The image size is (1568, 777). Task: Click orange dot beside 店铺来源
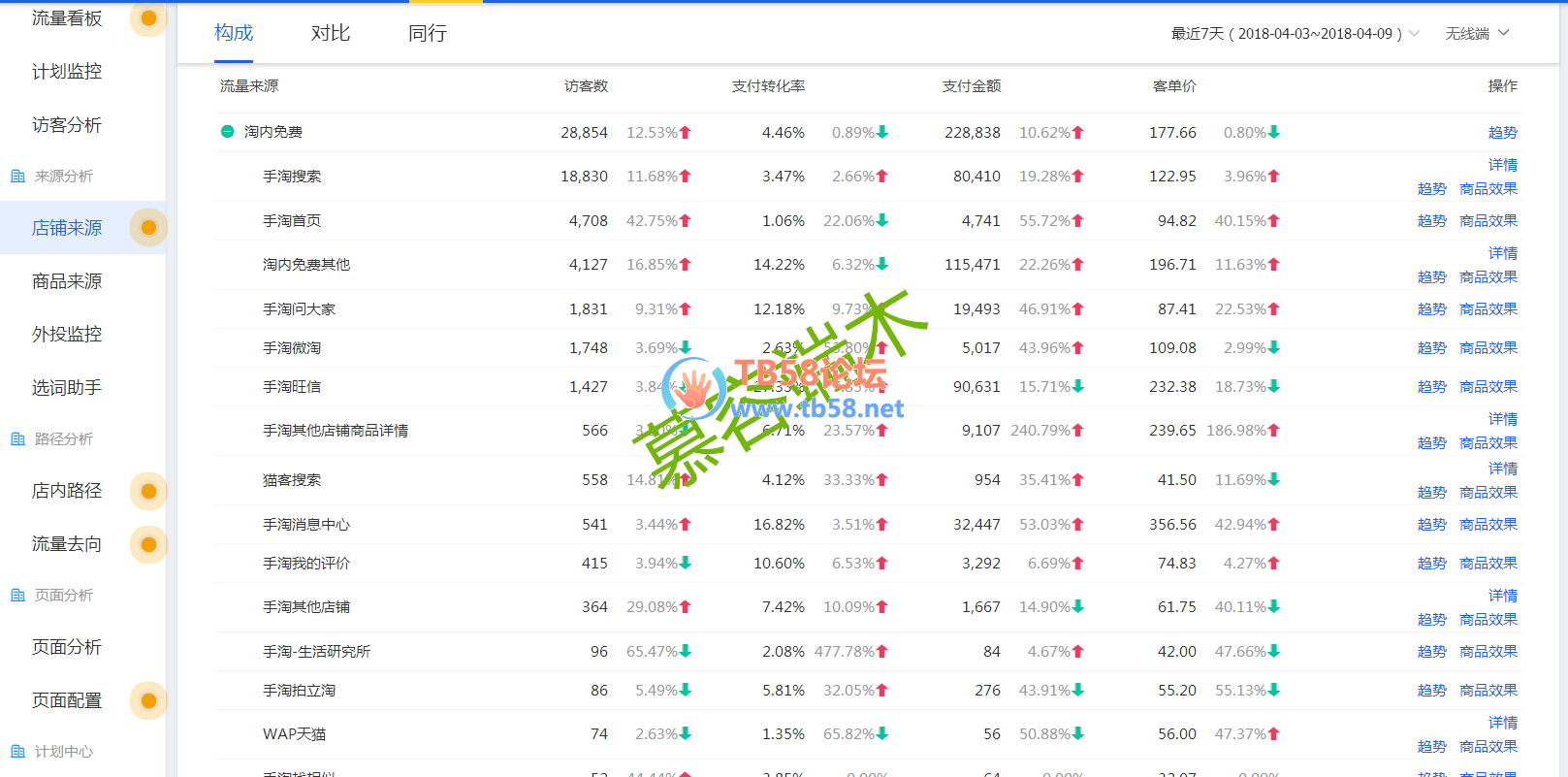tap(148, 228)
